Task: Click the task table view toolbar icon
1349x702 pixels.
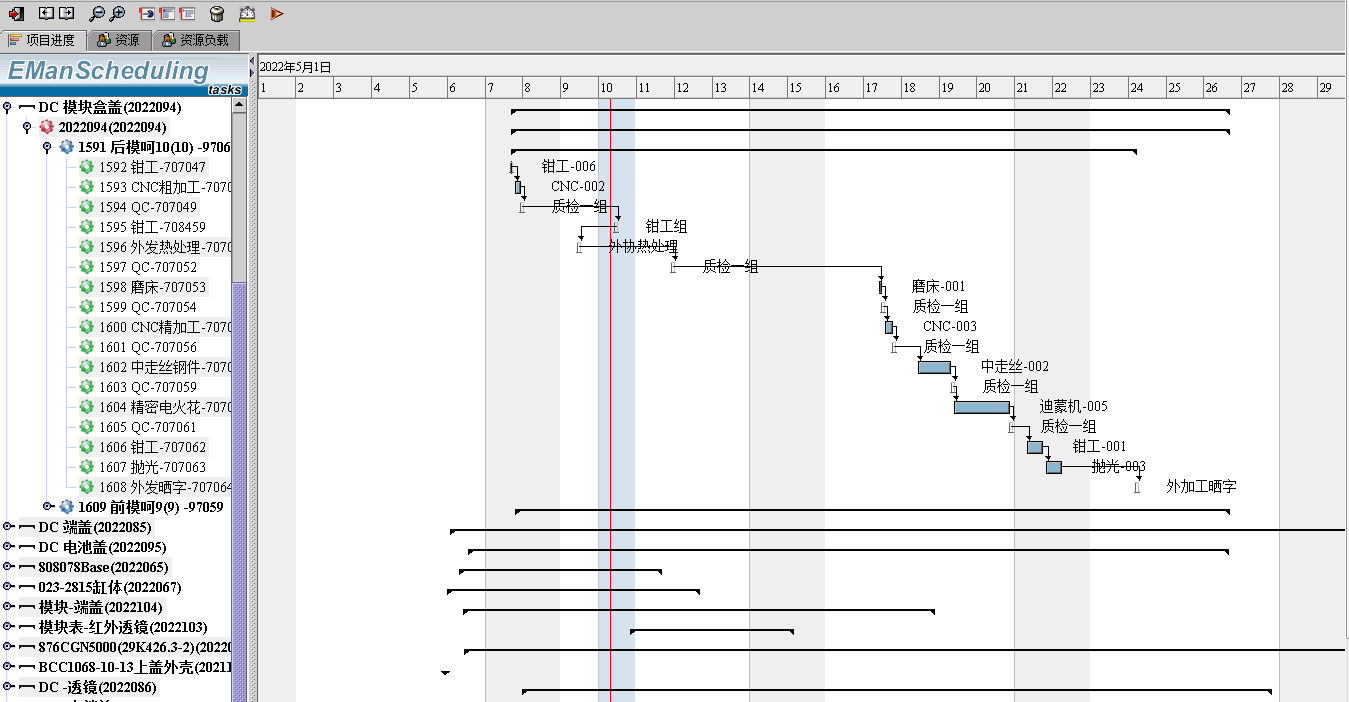Action: (x=167, y=14)
